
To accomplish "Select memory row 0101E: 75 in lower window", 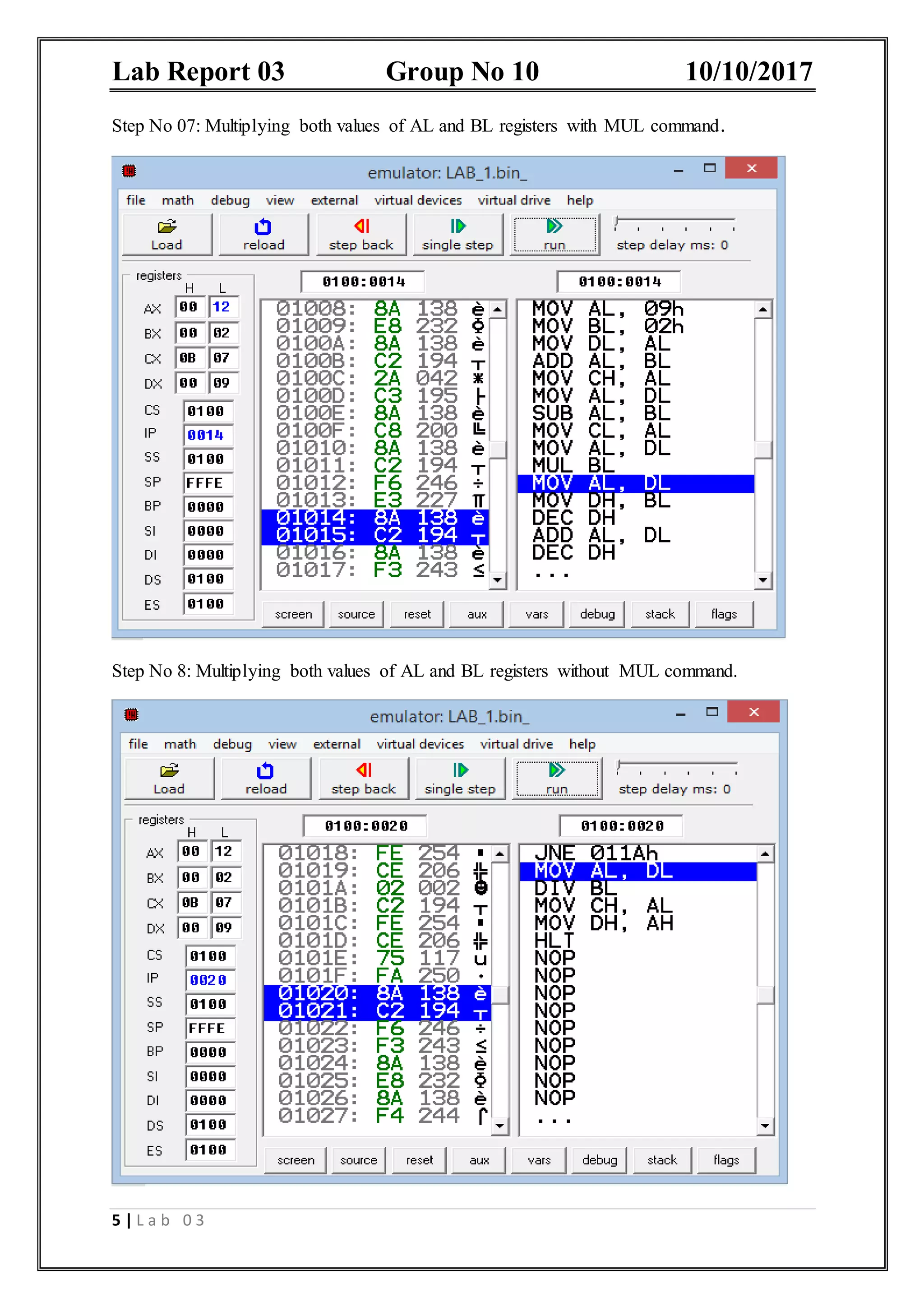I will [377, 958].
